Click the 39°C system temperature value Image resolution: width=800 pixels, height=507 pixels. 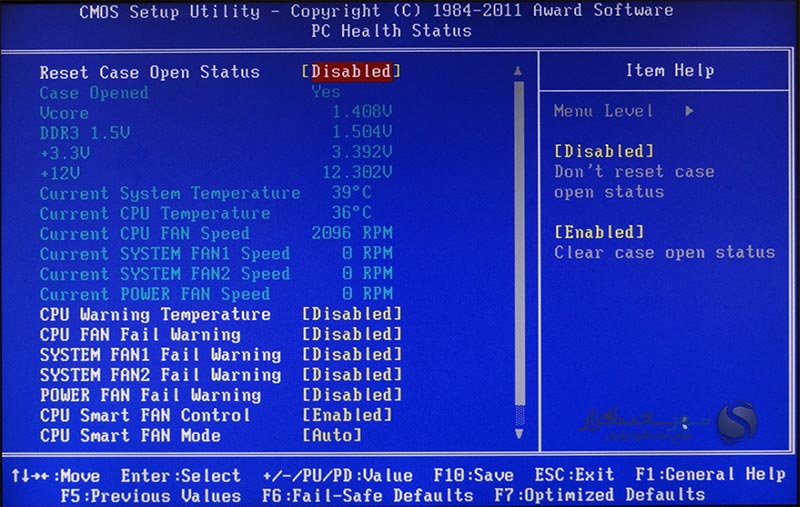pyautogui.click(x=352, y=192)
